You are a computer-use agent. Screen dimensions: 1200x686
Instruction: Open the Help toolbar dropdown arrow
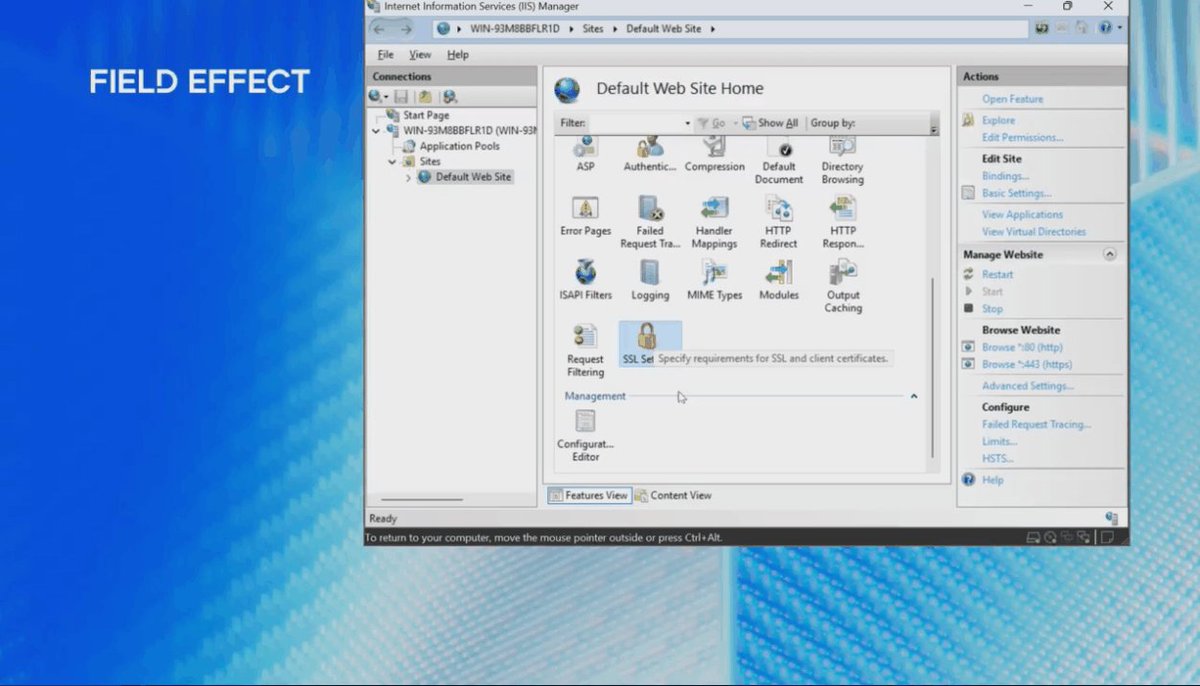pyautogui.click(x=1120, y=28)
